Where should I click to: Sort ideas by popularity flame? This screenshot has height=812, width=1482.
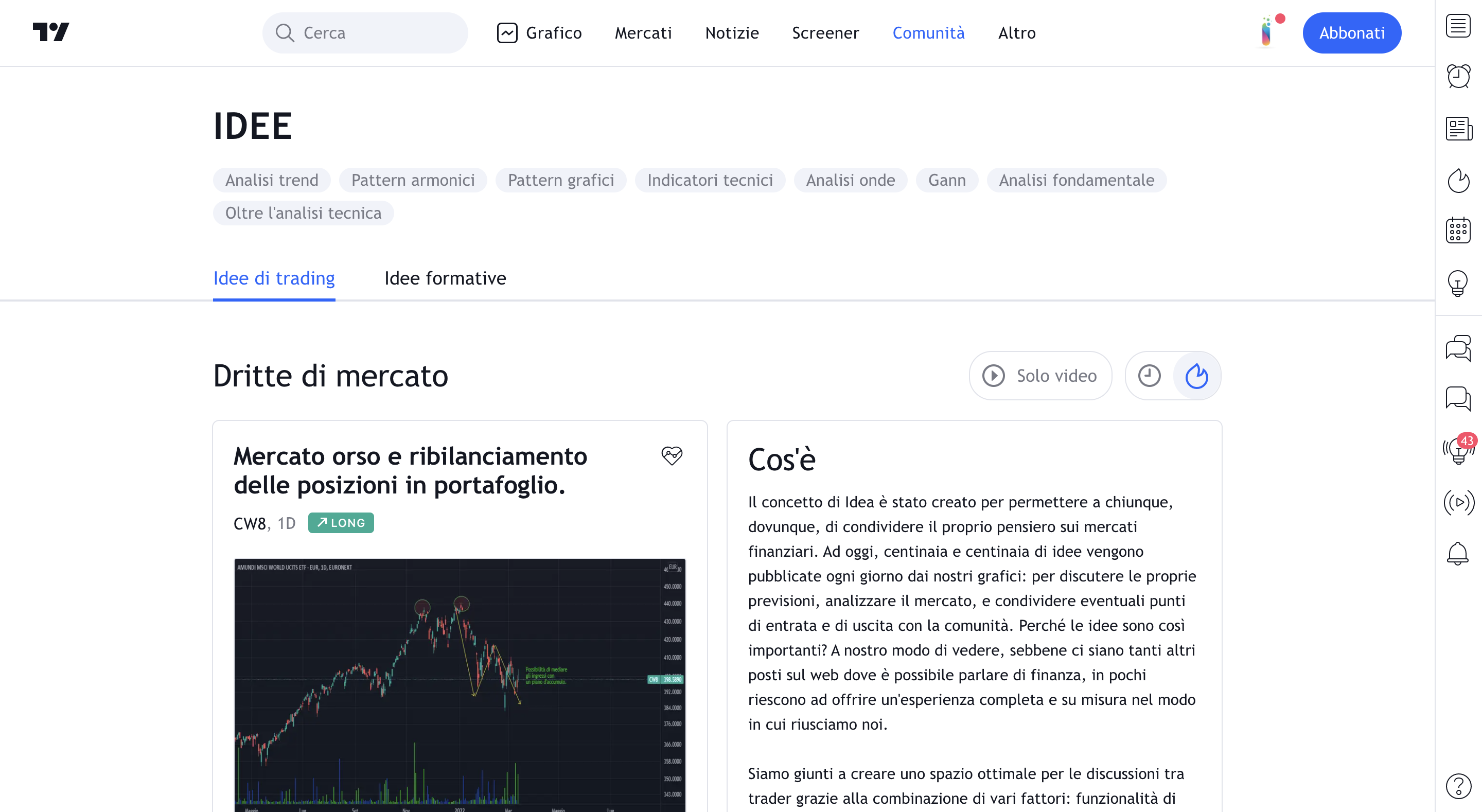[1196, 376]
